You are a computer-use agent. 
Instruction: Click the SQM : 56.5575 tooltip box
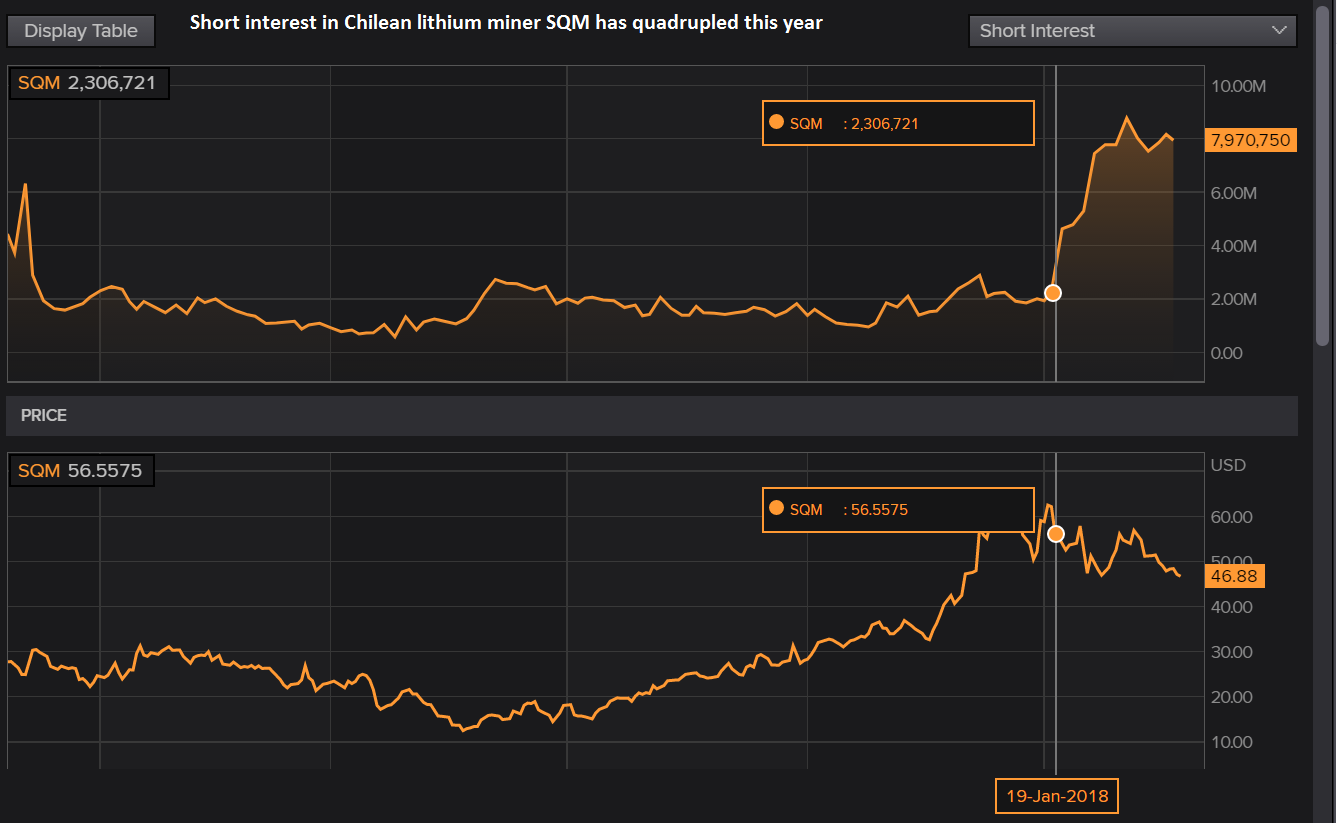click(x=897, y=509)
